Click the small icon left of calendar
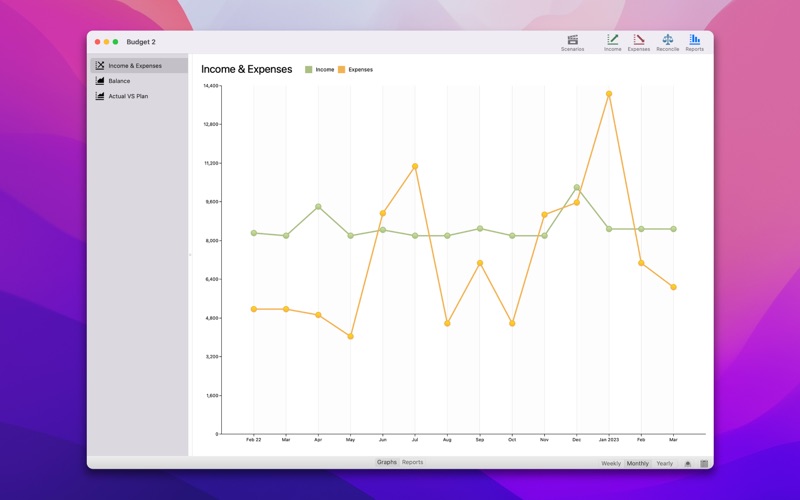The width and height of the screenshot is (800, 500). [x=688, y=464]
